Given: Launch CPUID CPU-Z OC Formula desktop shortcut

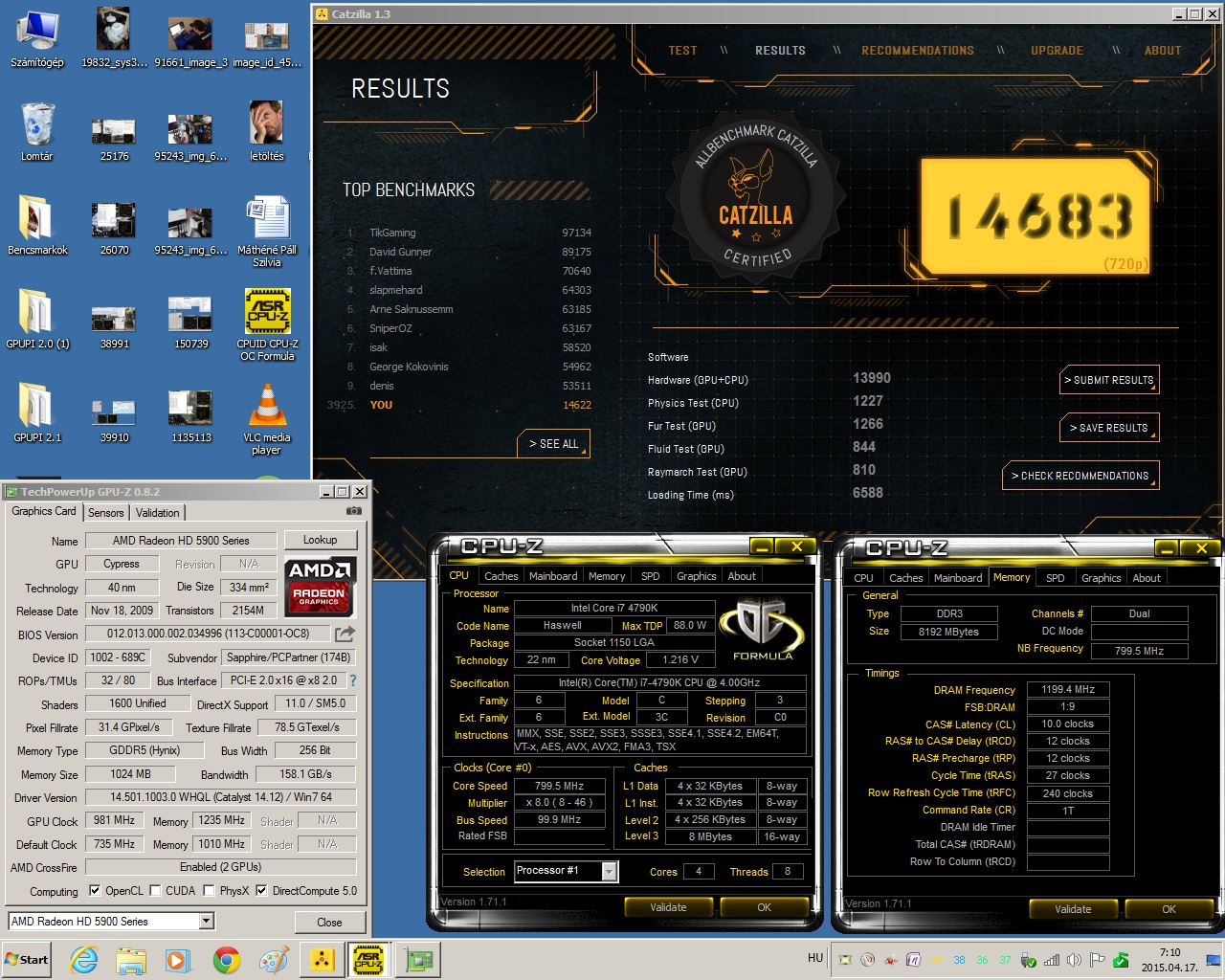Looking at the screenshot, I should point(267,325).
